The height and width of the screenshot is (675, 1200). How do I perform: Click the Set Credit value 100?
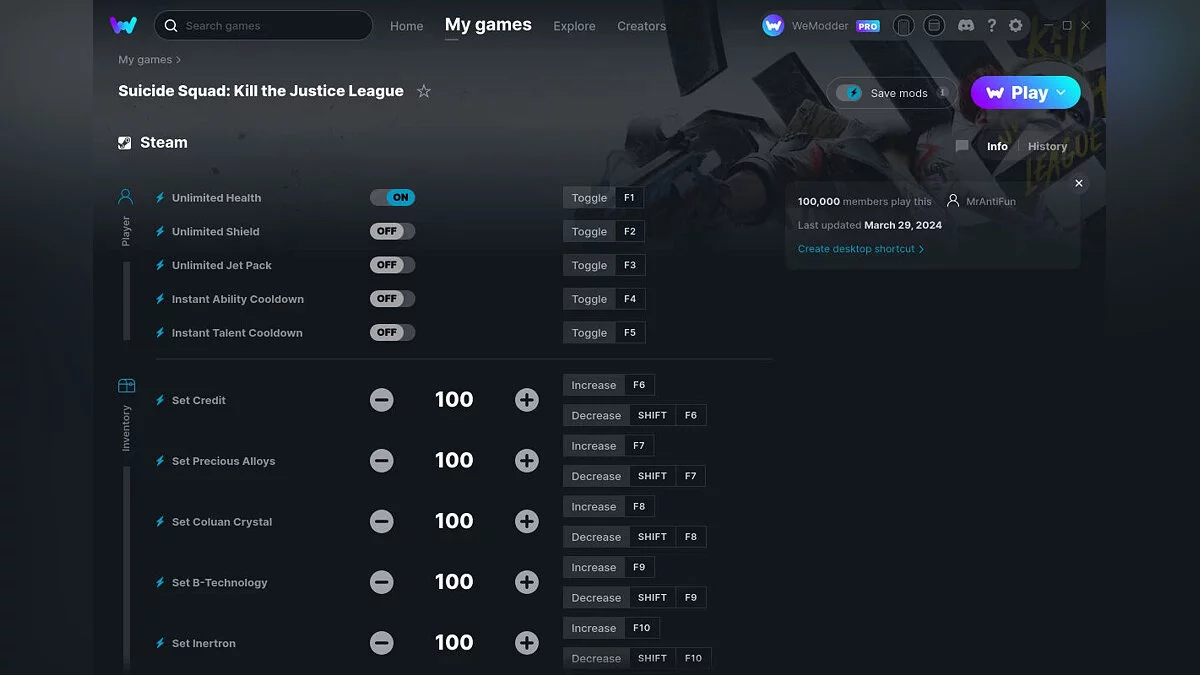(x=454, y=400)
